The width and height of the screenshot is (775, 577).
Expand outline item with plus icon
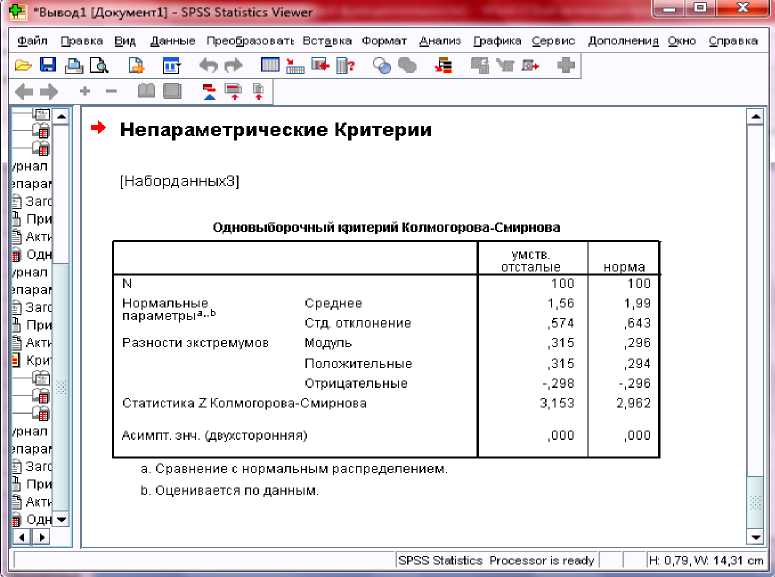85,91
